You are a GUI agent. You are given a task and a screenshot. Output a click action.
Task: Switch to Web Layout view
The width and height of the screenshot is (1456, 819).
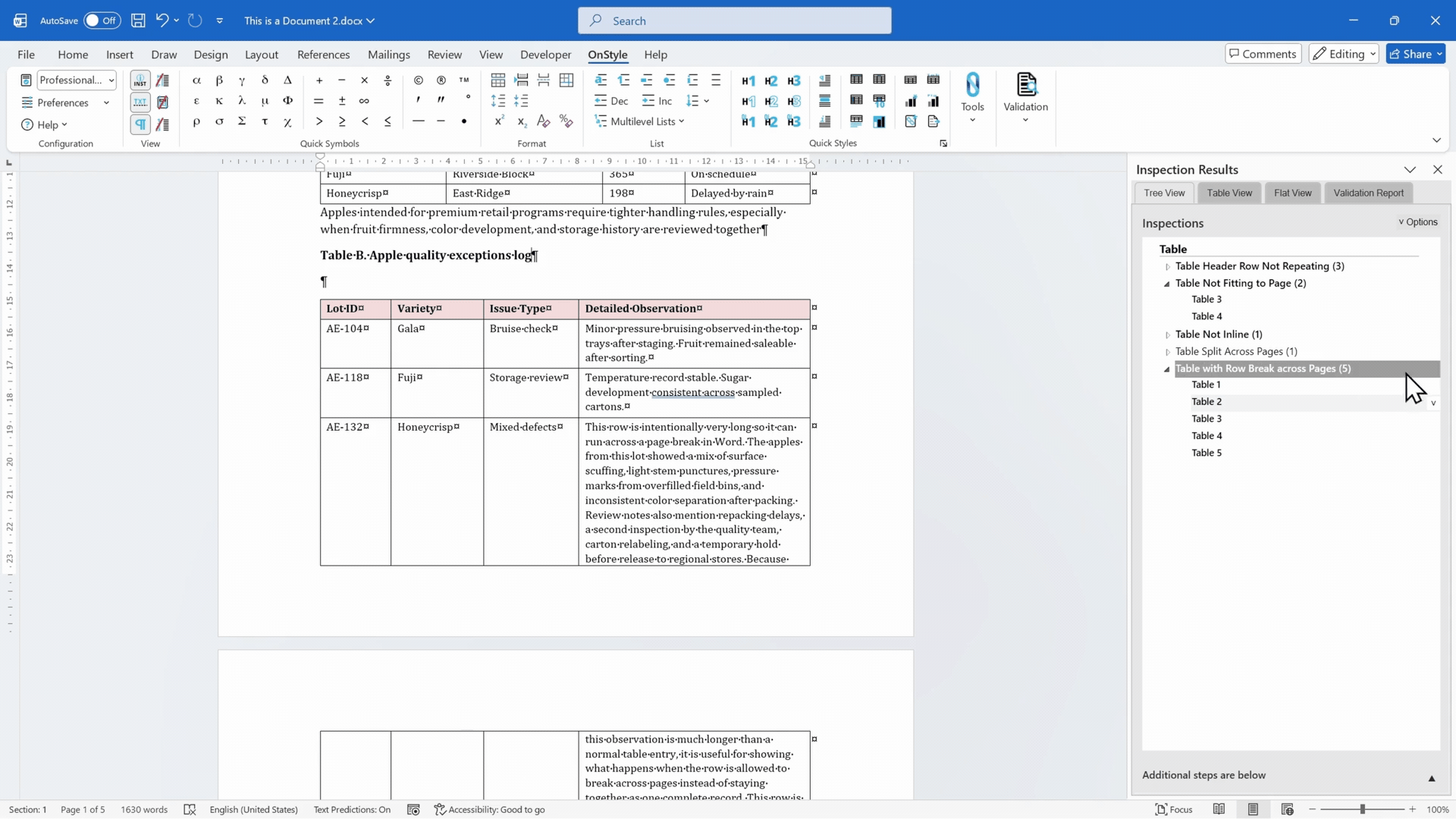pyautogui.click(x=1287, y=809)
